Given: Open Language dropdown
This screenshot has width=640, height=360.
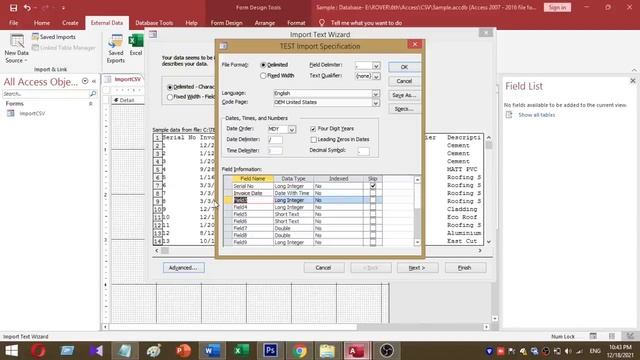Looking at the screenshot, I should pyautogui.click(x=375, y=94).
